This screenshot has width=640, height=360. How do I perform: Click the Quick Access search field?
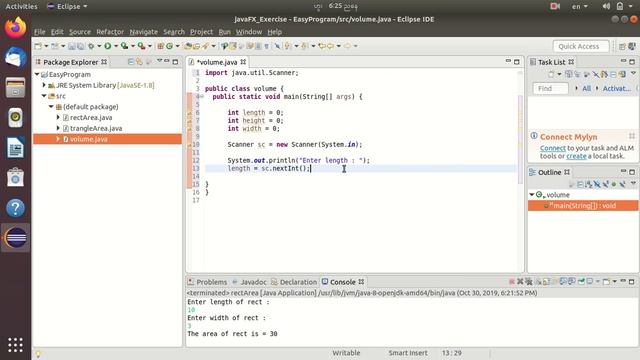click(x=581, y=47)
